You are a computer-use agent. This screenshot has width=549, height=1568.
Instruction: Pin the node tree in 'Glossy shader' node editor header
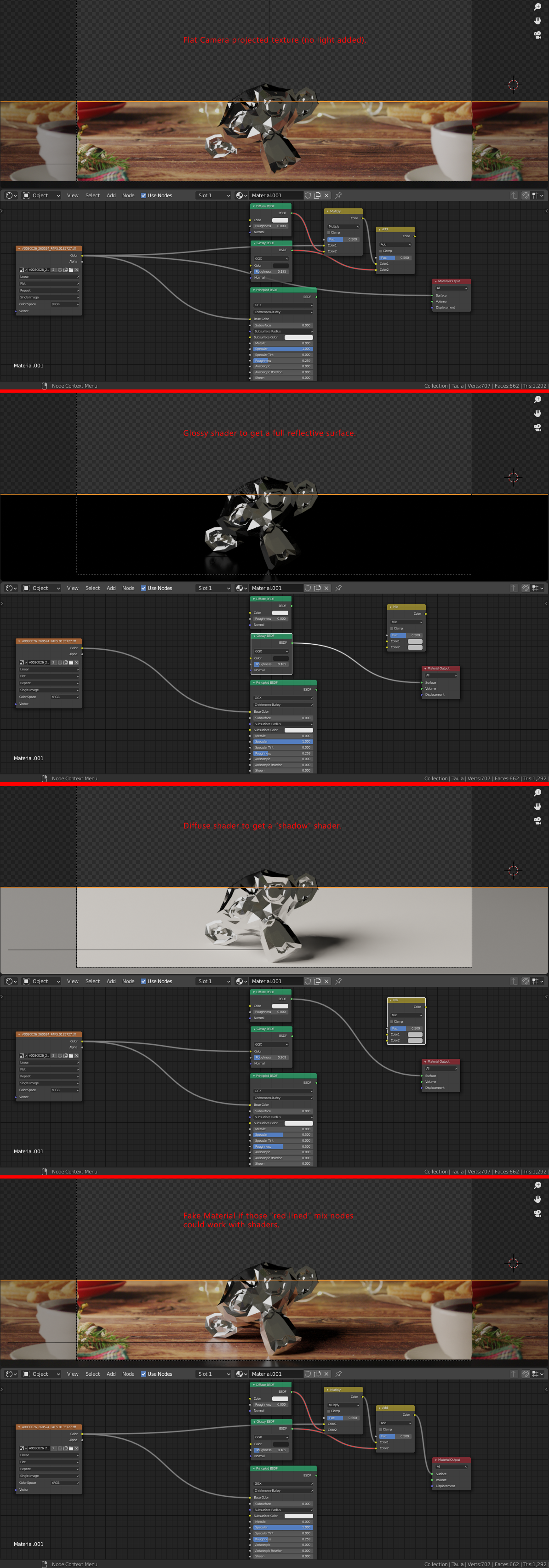point(338,588)
